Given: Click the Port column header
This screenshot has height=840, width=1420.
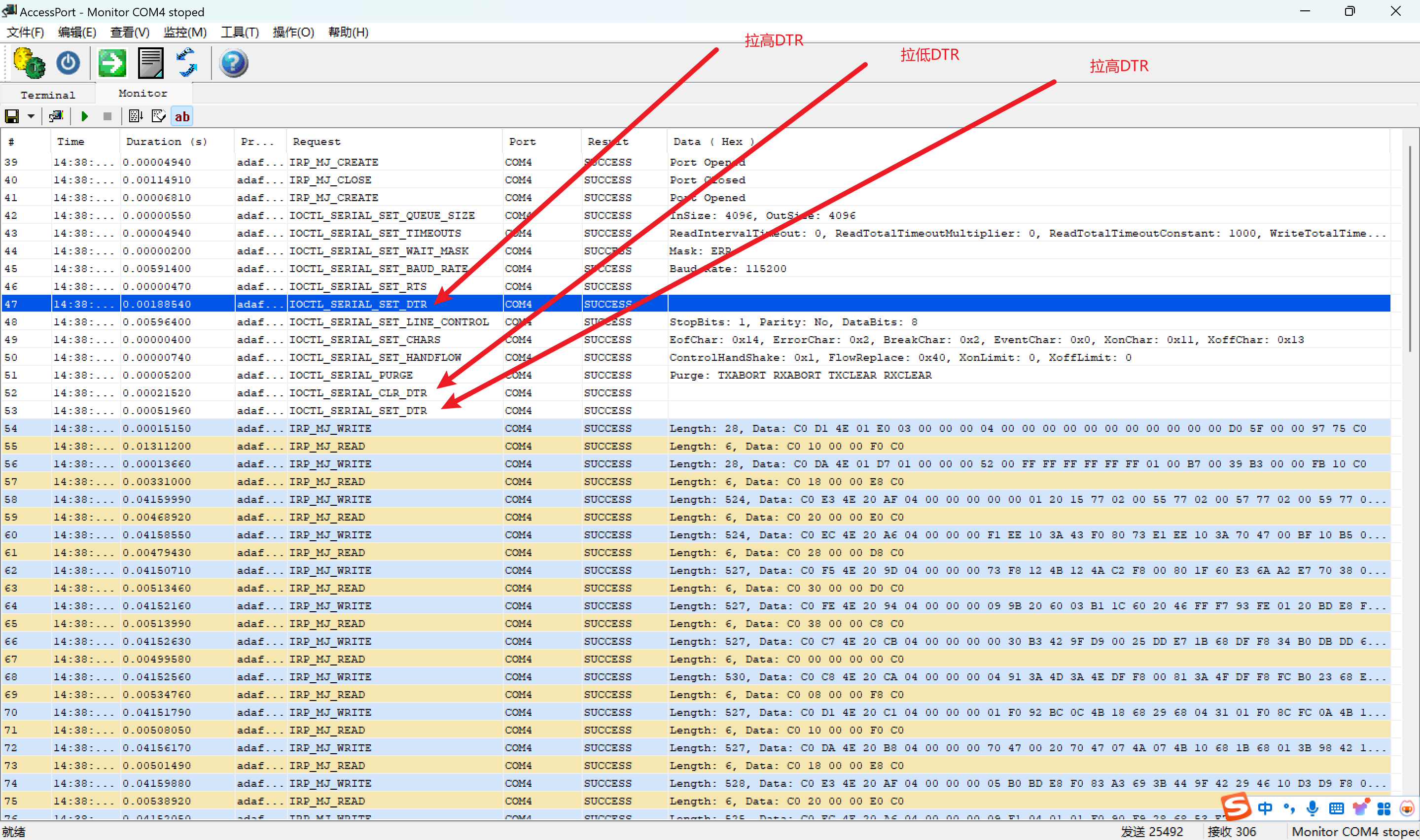Looking at the screenshot, I should [542, 142].
